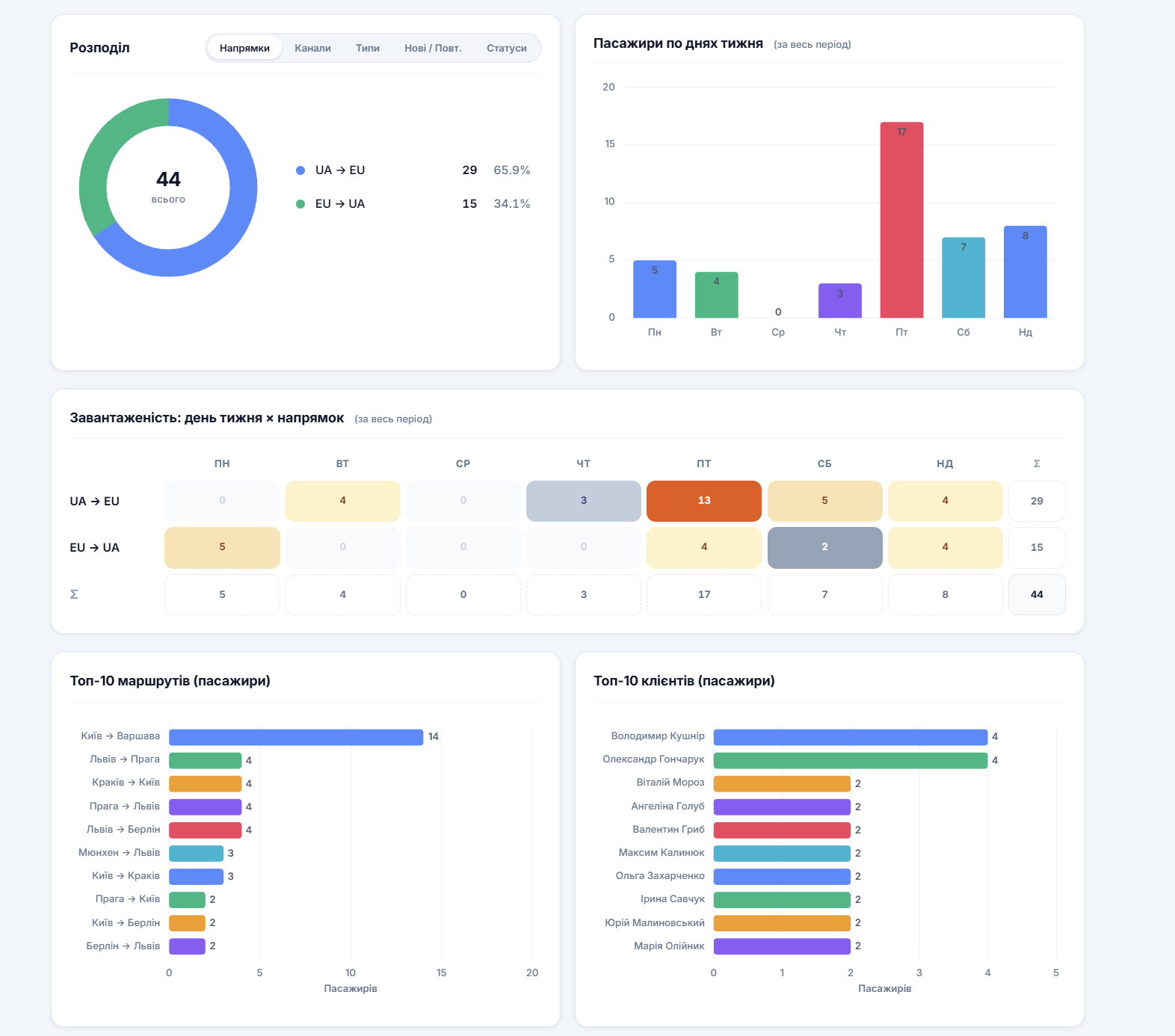Select the Краків → Київ route bar
The image size is (1175, 1036).
tap(206, 783)
